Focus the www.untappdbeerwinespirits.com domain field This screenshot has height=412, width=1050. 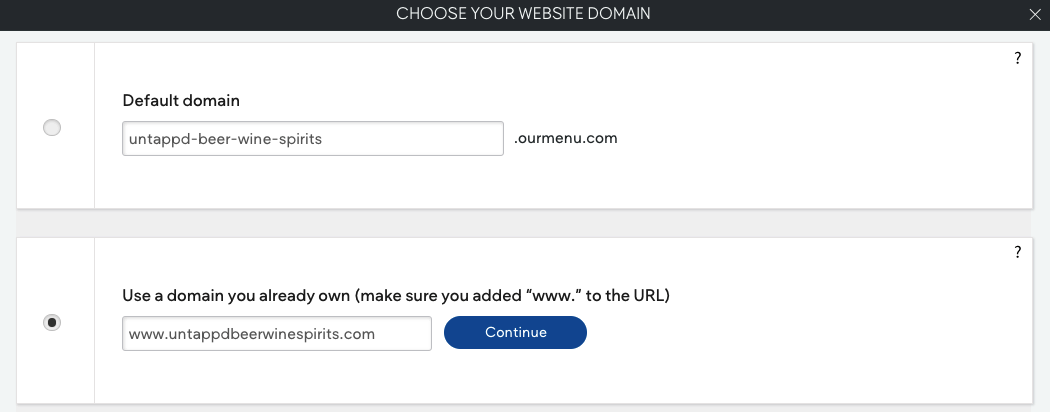pos(277,334)
